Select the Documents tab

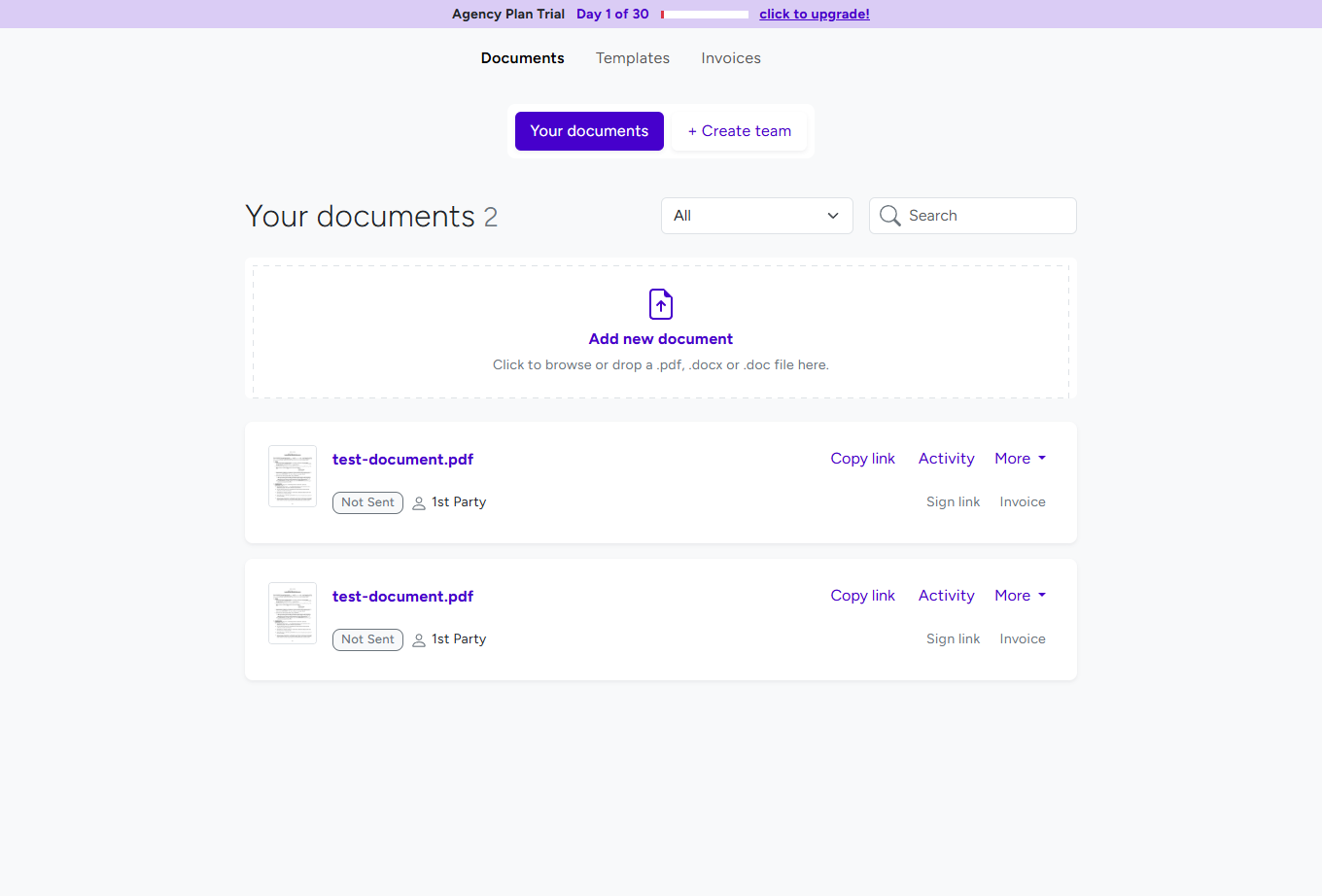click(522, 58)
